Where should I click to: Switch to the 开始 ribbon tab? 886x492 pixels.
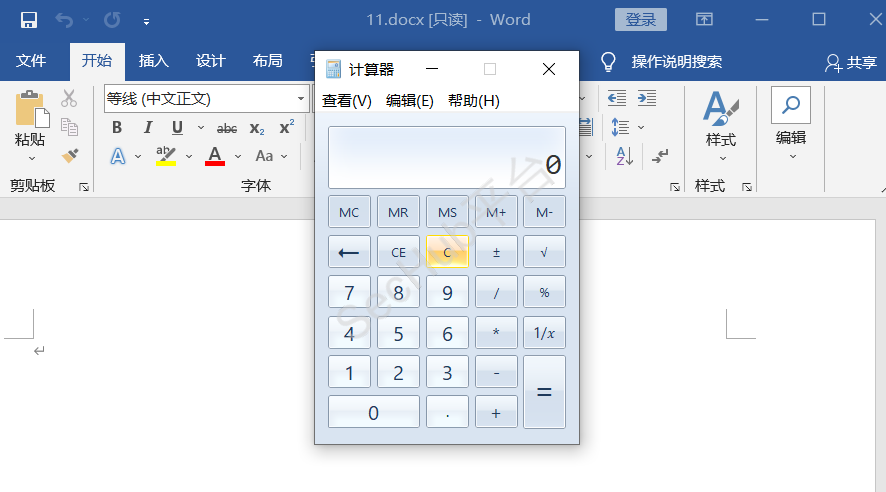click(x=97, y=60)
